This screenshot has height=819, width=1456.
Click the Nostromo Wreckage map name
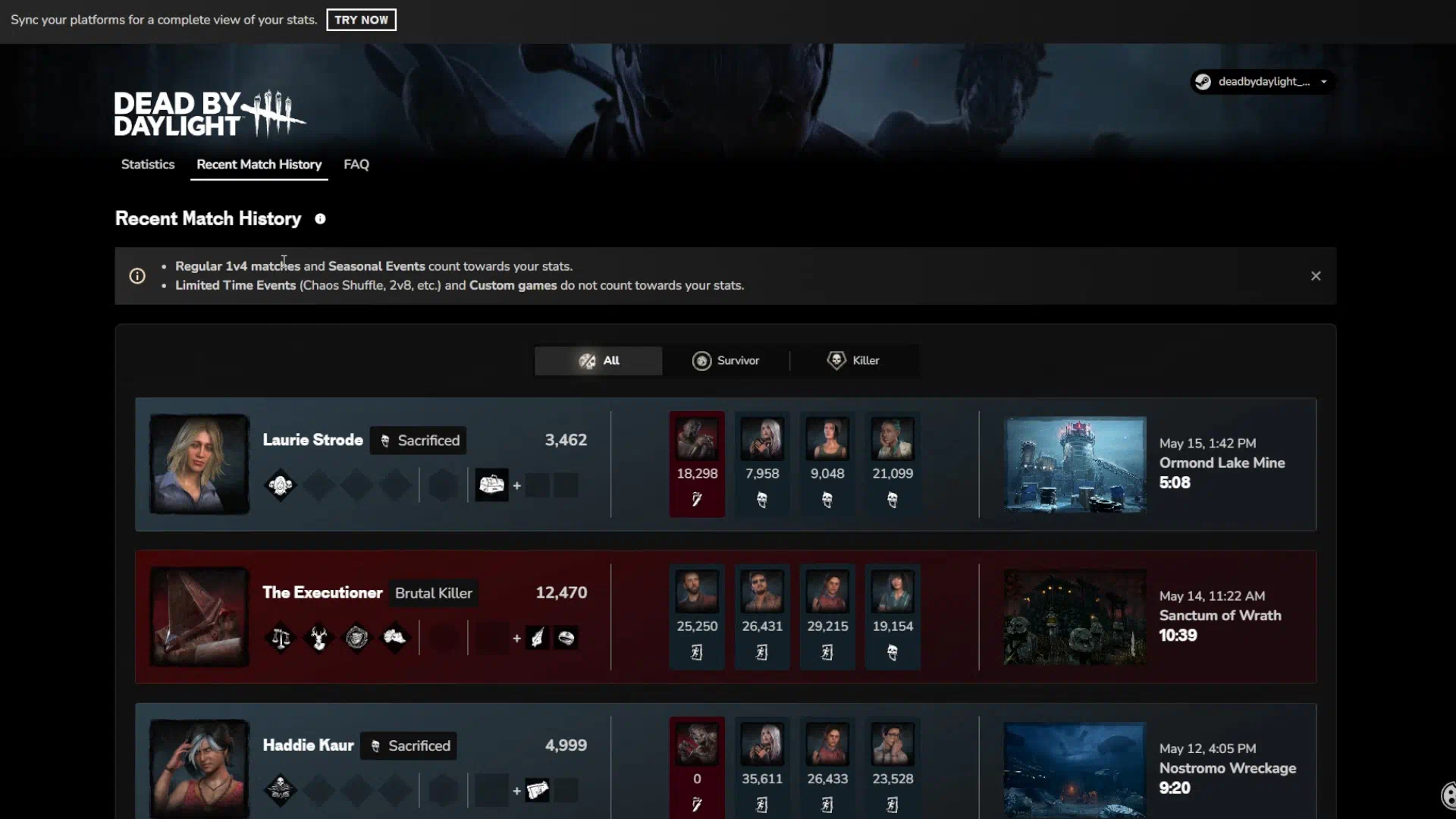pyautogui.click(x=1228, y=768)
